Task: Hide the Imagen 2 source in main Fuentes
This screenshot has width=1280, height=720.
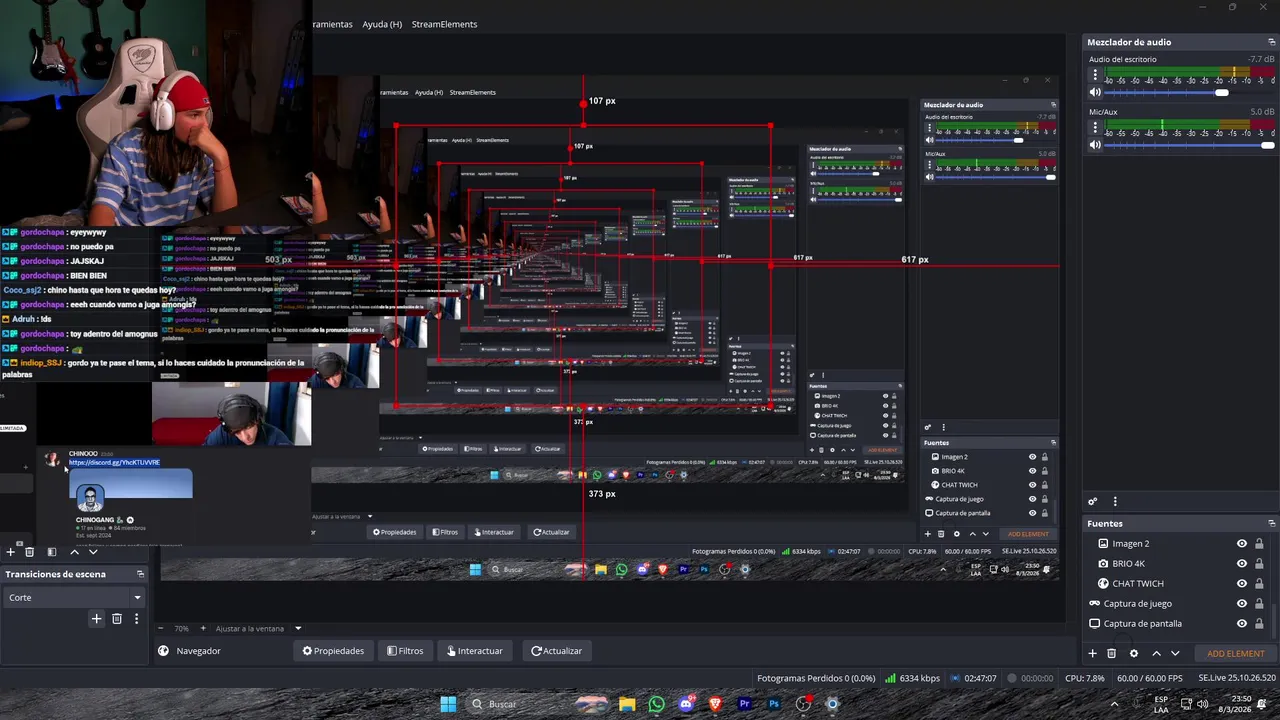Action: [x=1242, y=543]
